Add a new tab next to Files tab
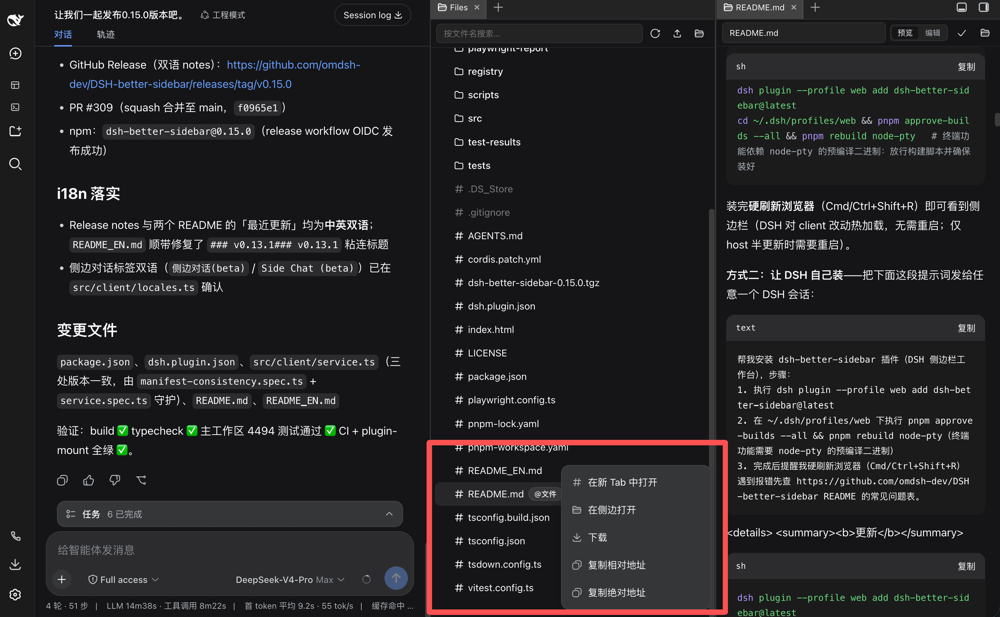Image resolution: width=1000 pixels, height=617 pixels. pos(498,8)
